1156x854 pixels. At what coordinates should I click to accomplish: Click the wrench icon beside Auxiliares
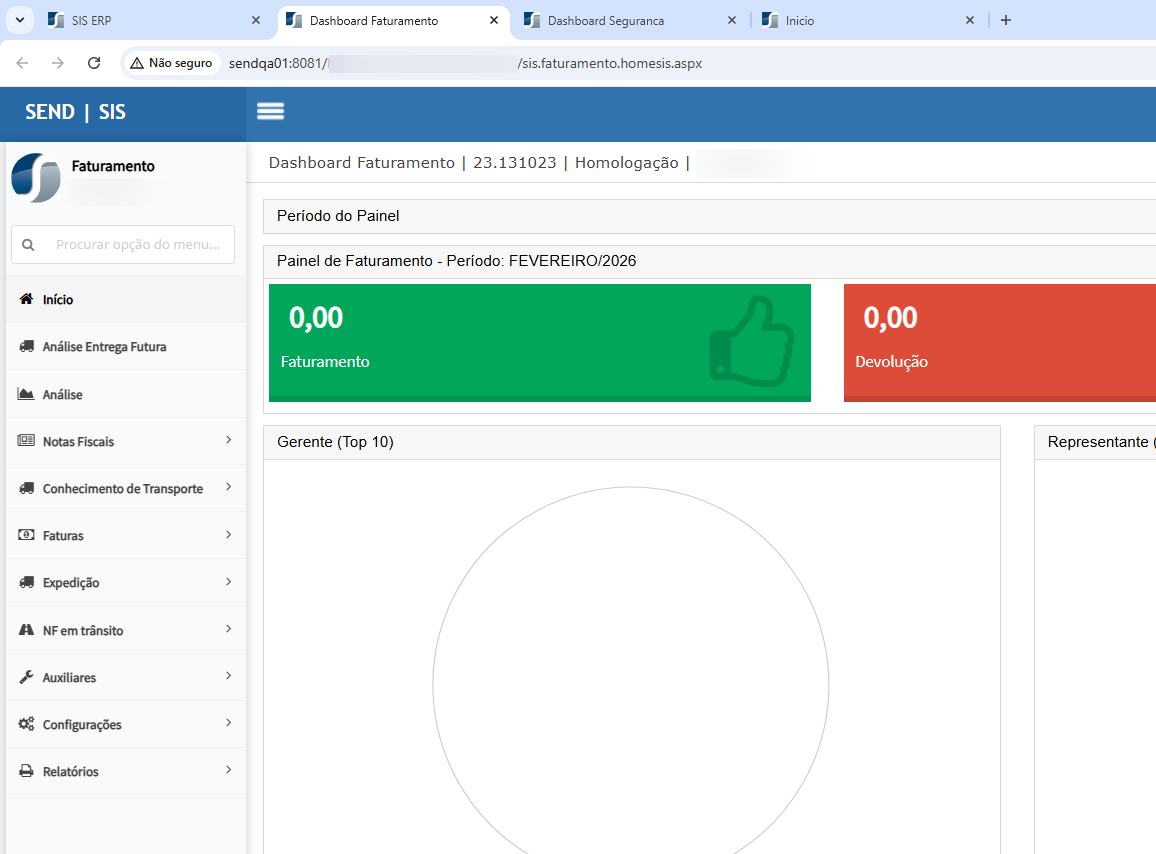[x=26, y=678]
